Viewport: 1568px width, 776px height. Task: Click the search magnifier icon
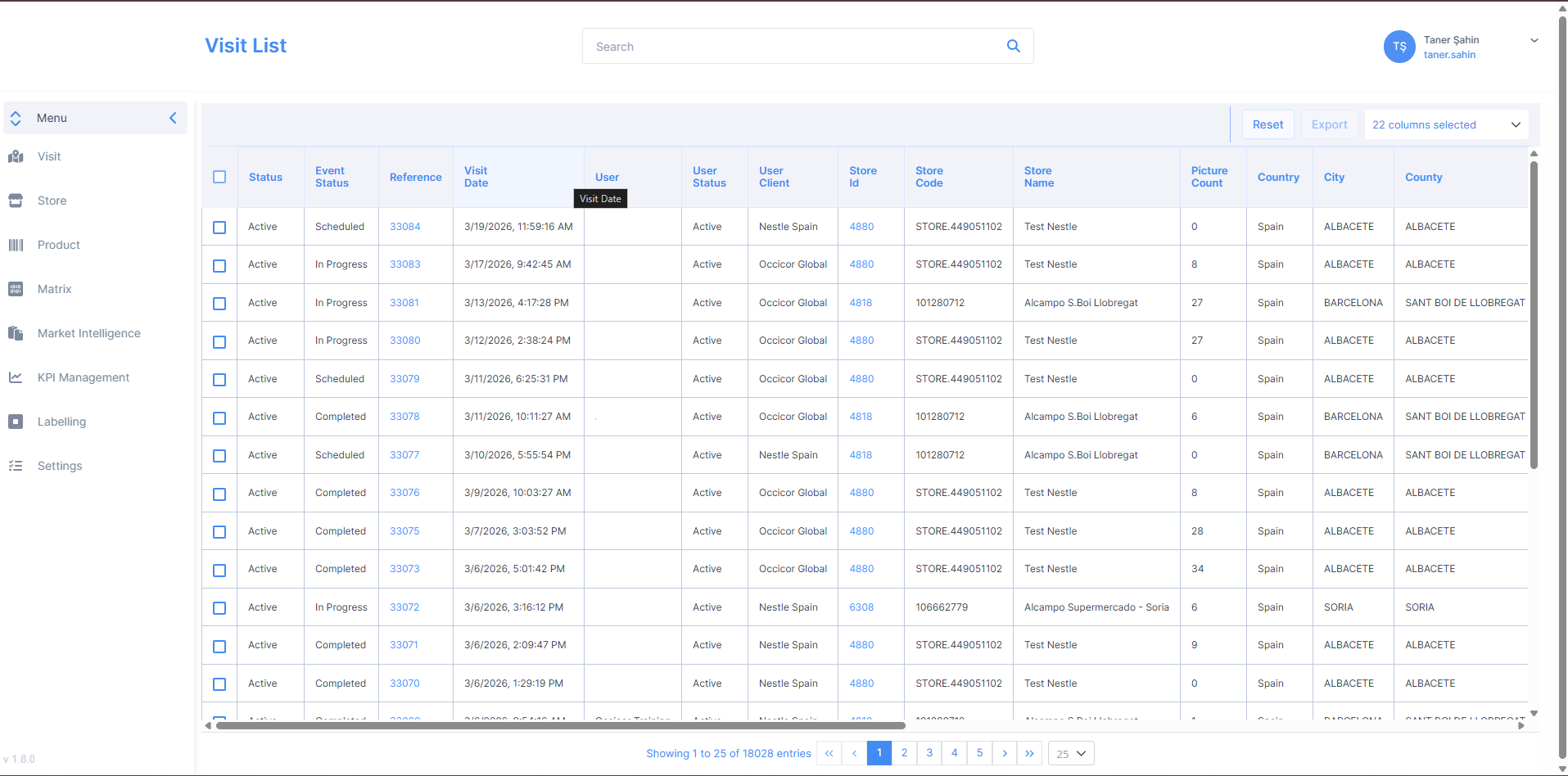pyautogui.click(x=1013, y=46)
